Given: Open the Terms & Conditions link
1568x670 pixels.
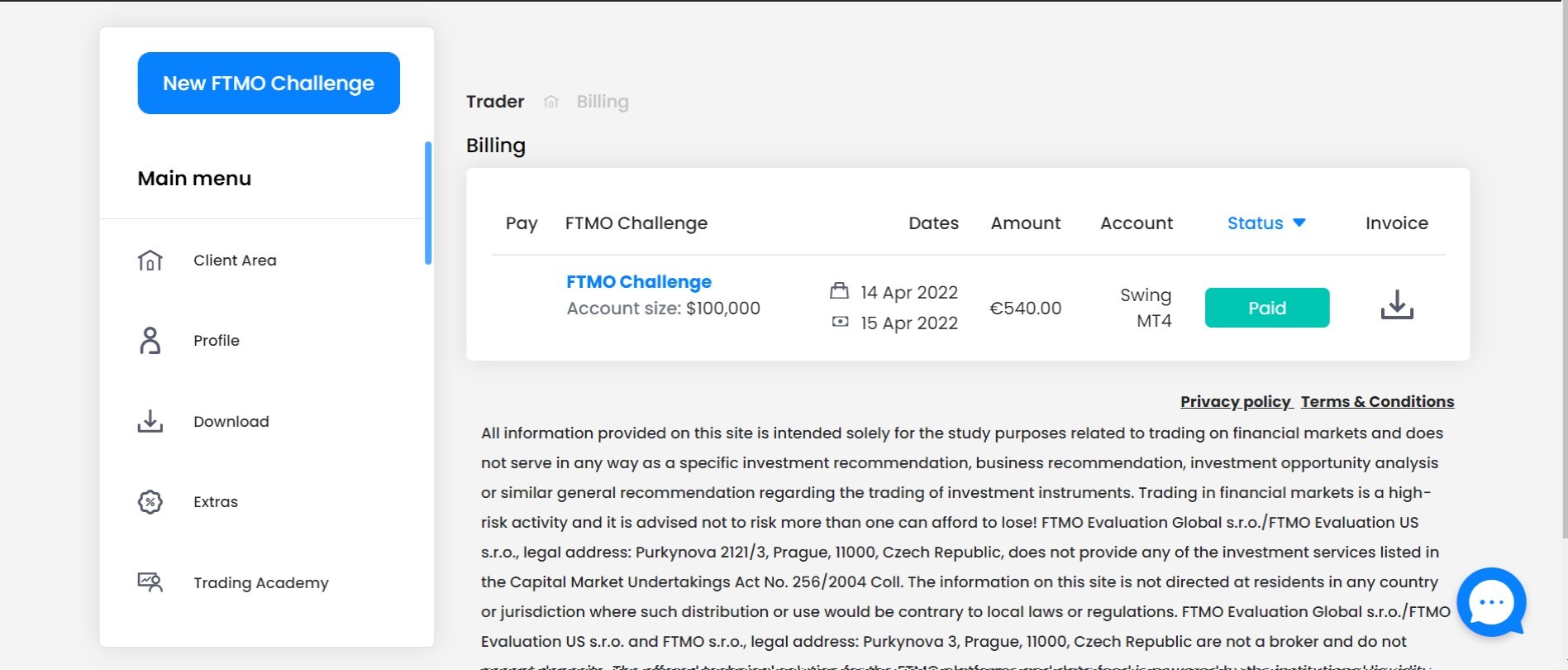Looking at the screenshot, I should pyautogui.click(x=1377, y=402).
